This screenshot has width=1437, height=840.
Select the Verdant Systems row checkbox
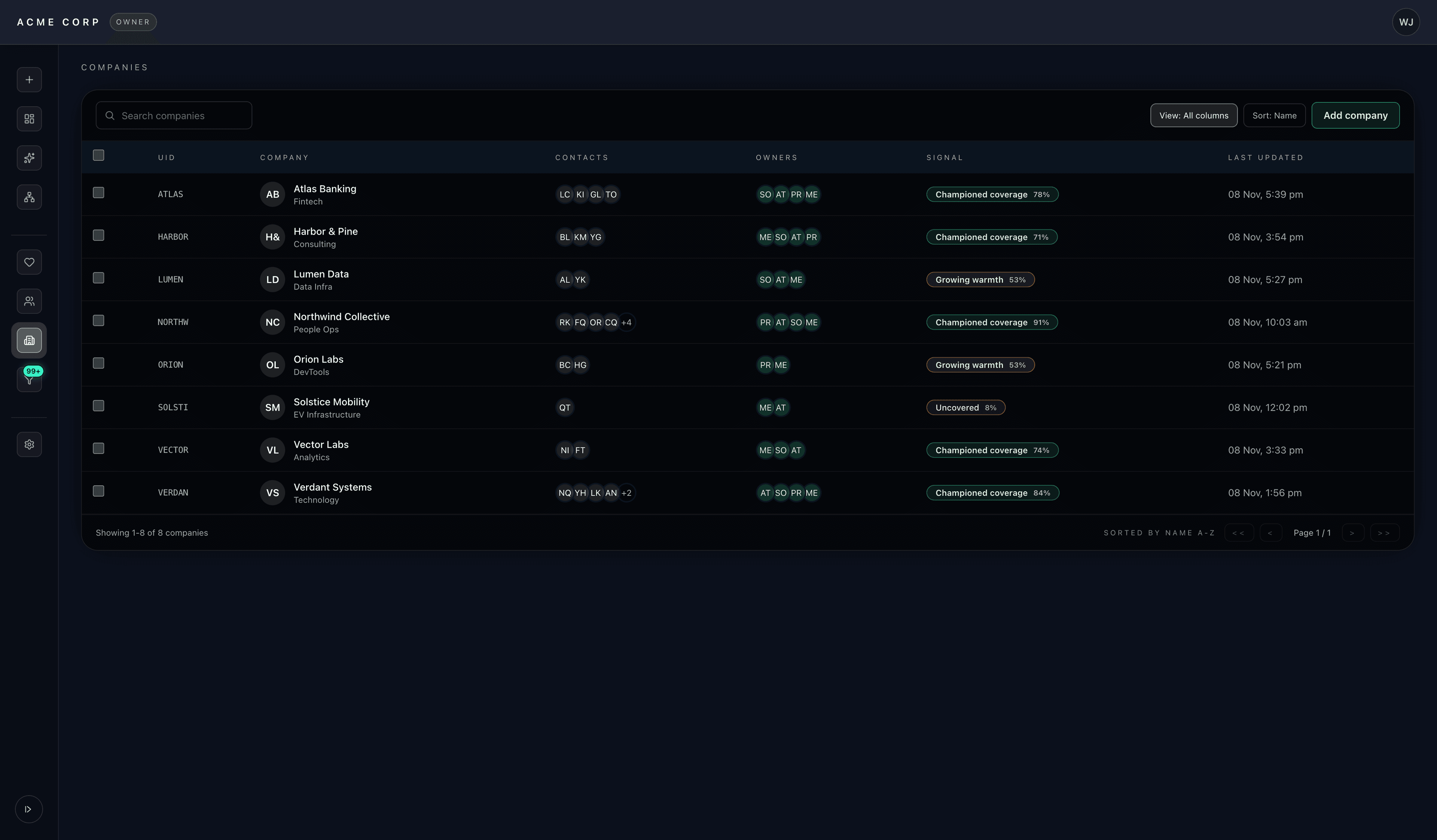click(x=99, y=491)
